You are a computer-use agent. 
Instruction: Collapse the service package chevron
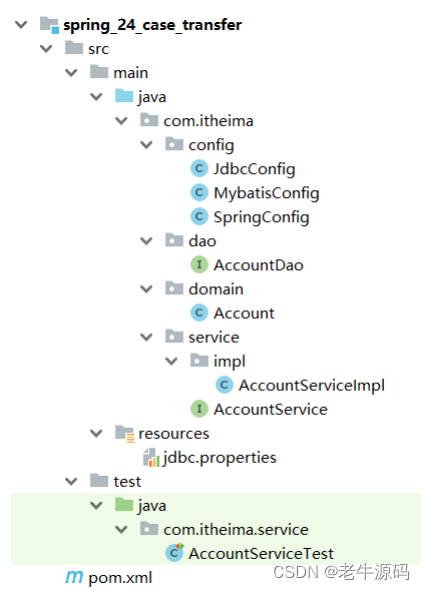146,337
